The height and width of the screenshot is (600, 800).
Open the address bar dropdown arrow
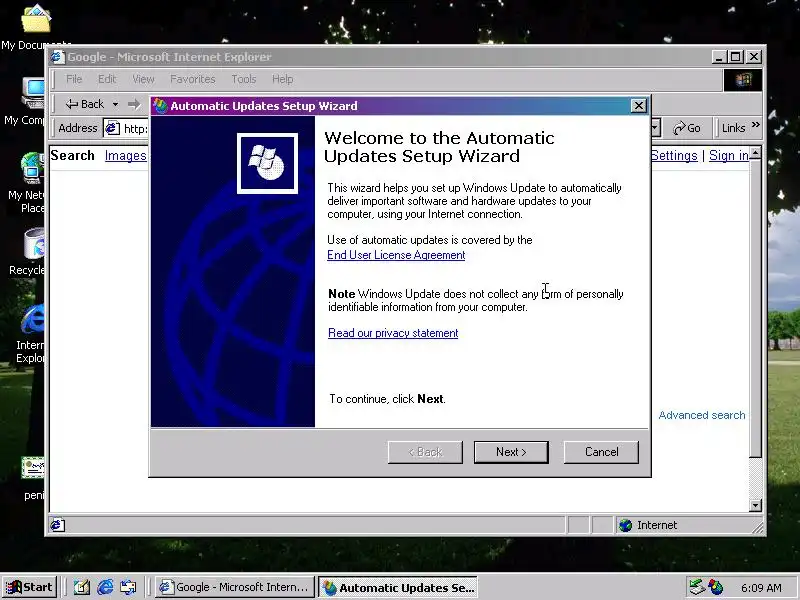tap(656, 128)
